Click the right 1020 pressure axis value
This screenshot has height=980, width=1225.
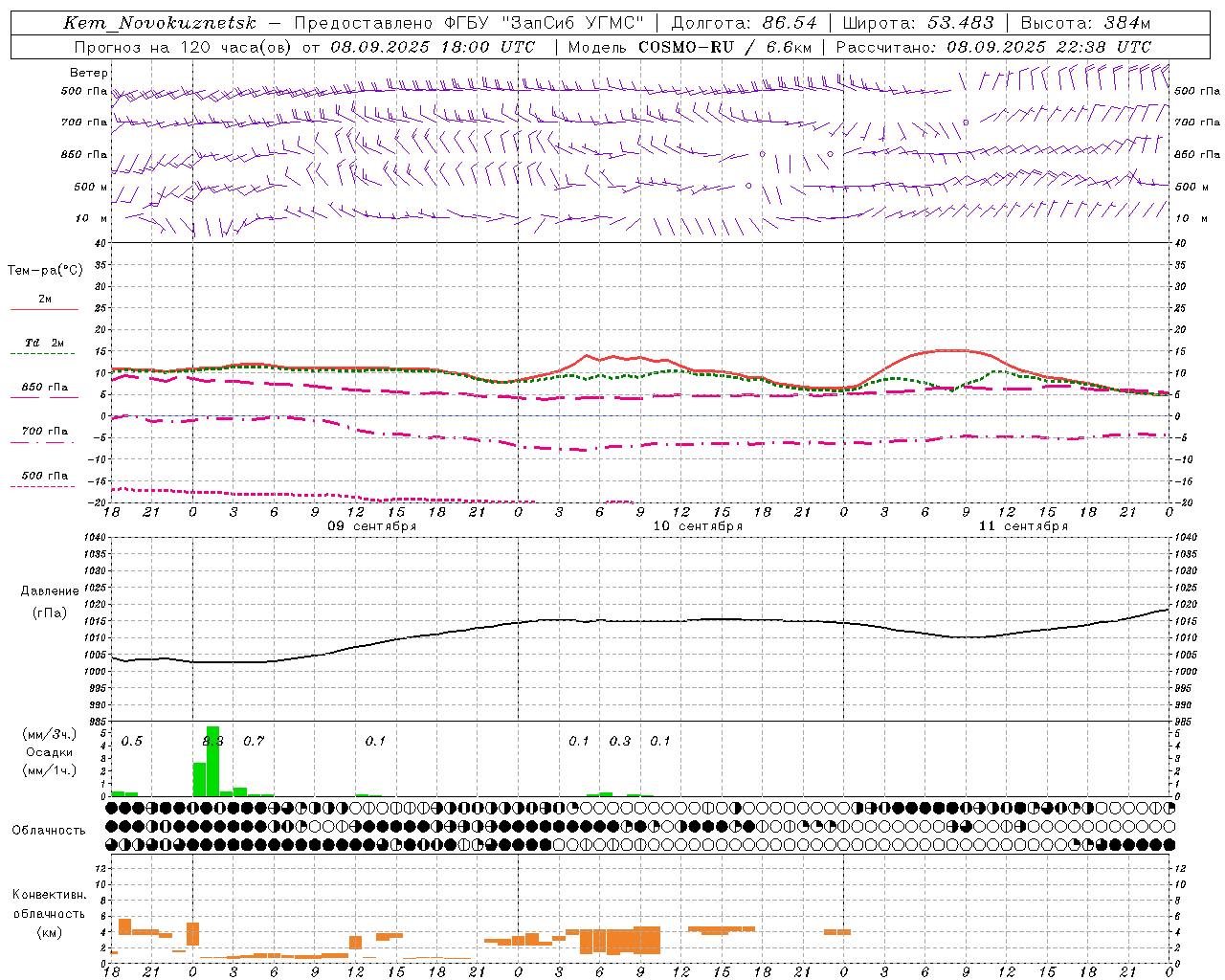click(x=1185, y=605)
